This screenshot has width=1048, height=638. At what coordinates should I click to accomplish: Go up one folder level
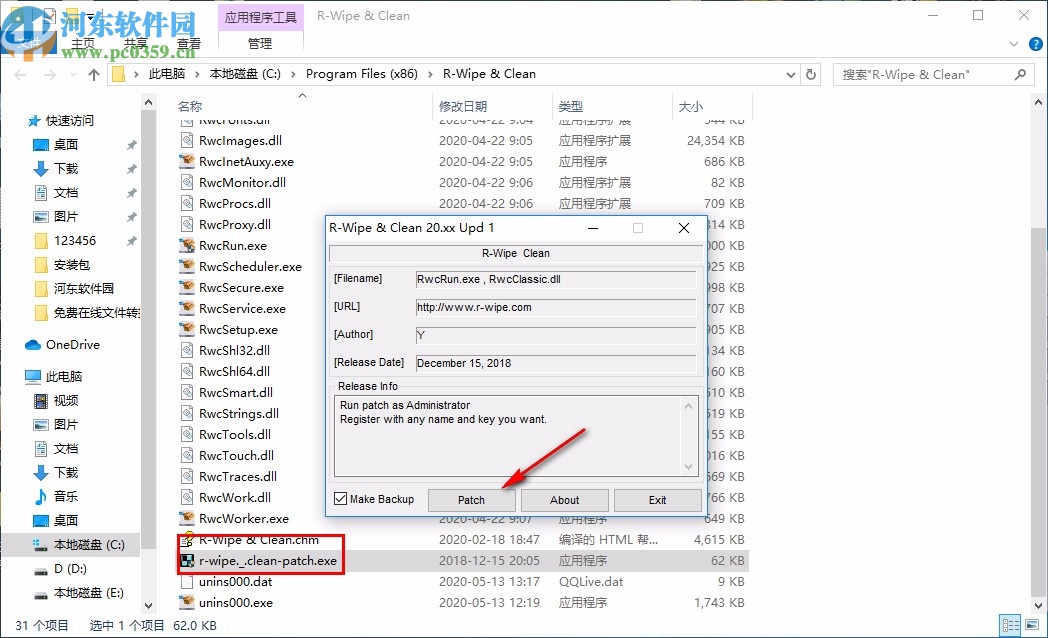point(94,74)
